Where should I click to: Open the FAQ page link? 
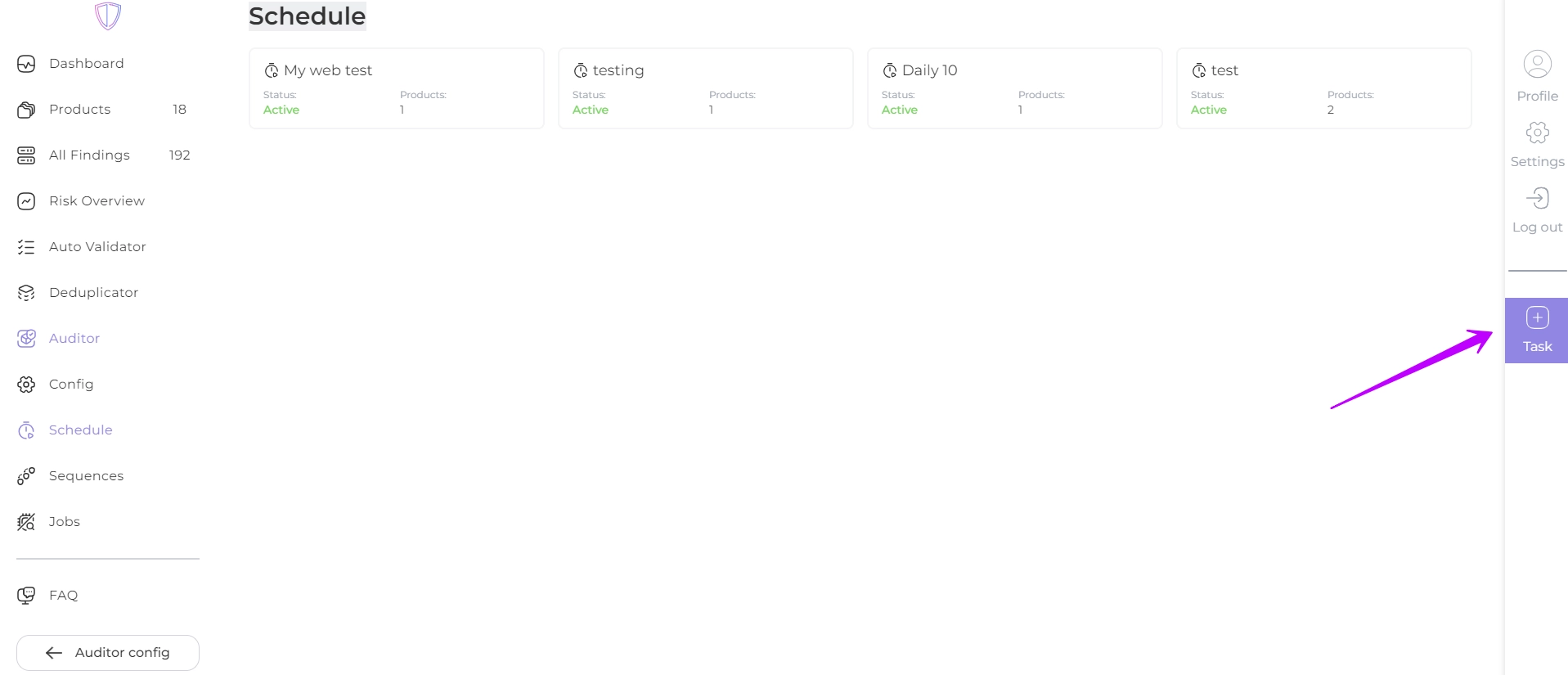[63, 596]
